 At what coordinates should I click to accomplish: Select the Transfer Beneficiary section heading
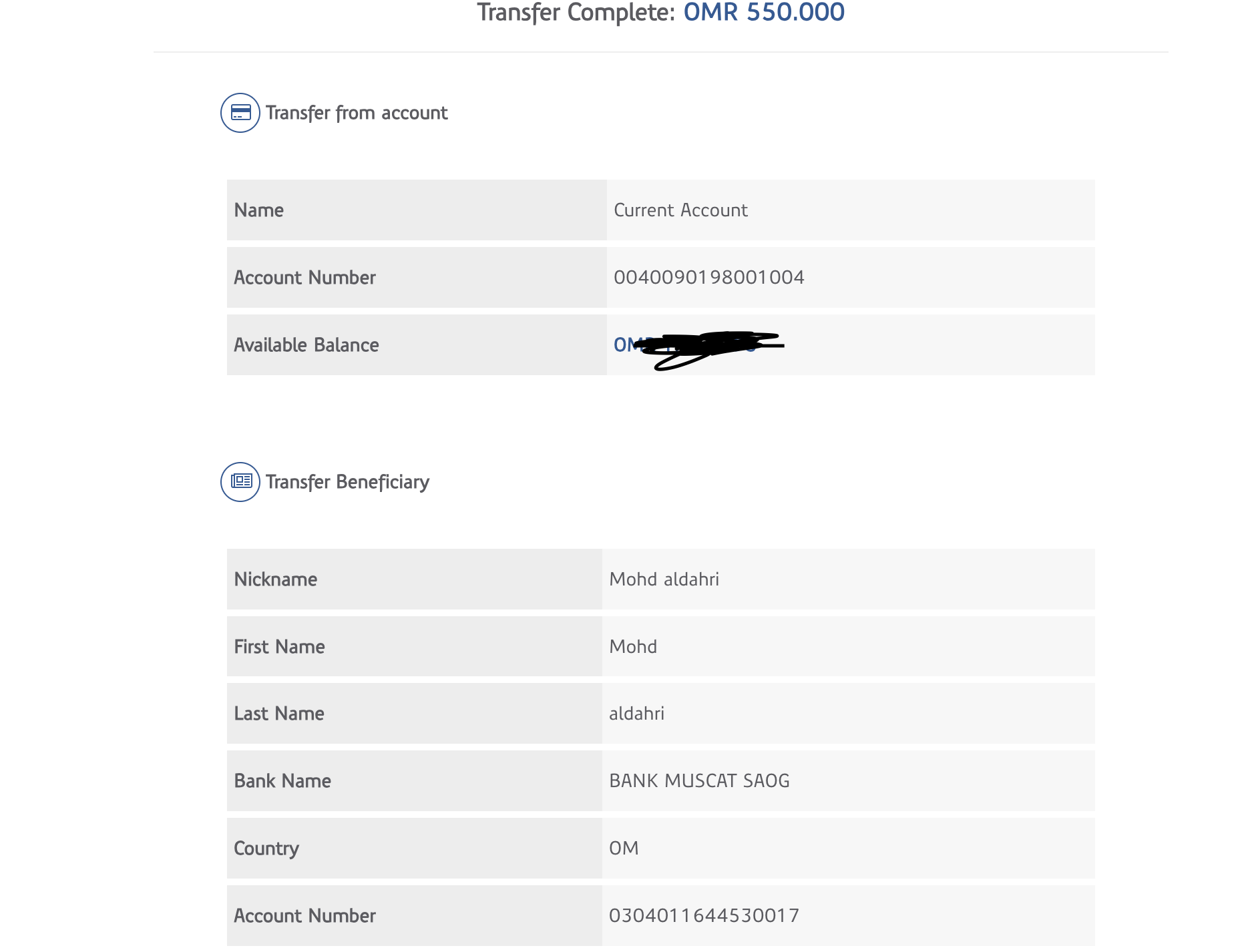(x=347, y=482)
